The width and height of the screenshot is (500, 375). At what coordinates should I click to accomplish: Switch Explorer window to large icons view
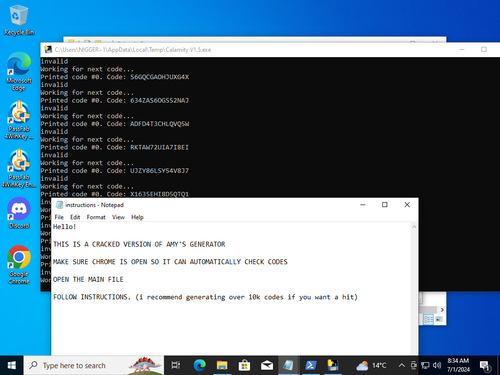point(439,319)
